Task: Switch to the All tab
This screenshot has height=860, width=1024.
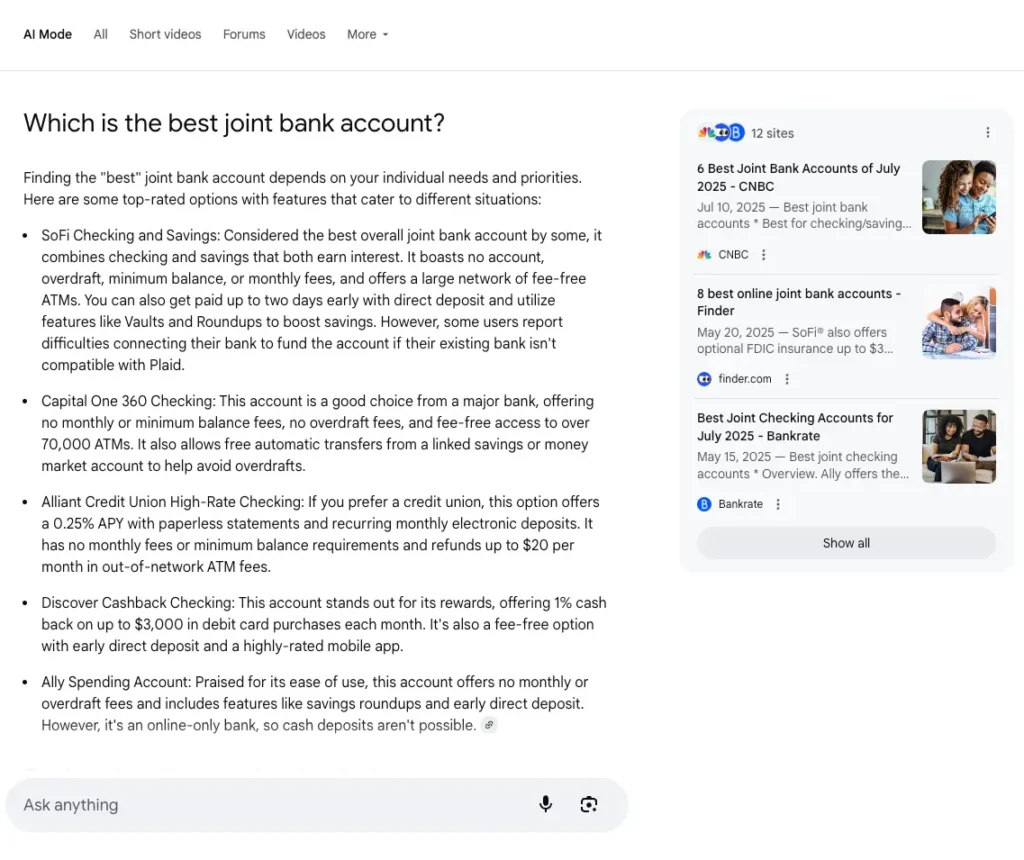Action: [101, 35]
